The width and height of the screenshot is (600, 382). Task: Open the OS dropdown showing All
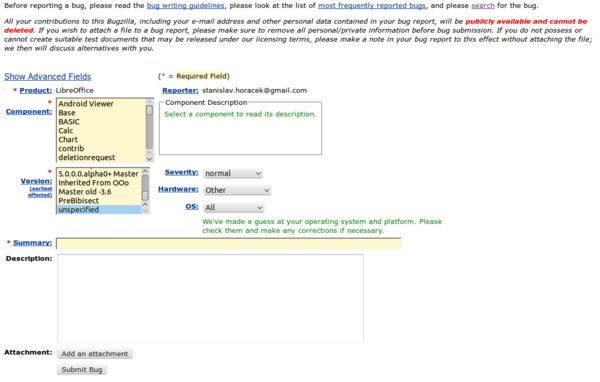click(x=234, y=207)
